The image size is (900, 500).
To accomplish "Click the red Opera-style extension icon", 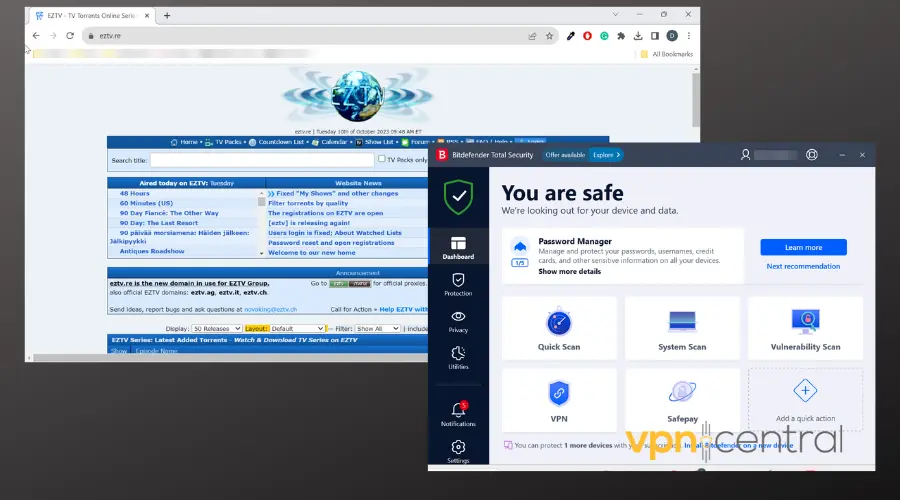I will coord(587,36).
